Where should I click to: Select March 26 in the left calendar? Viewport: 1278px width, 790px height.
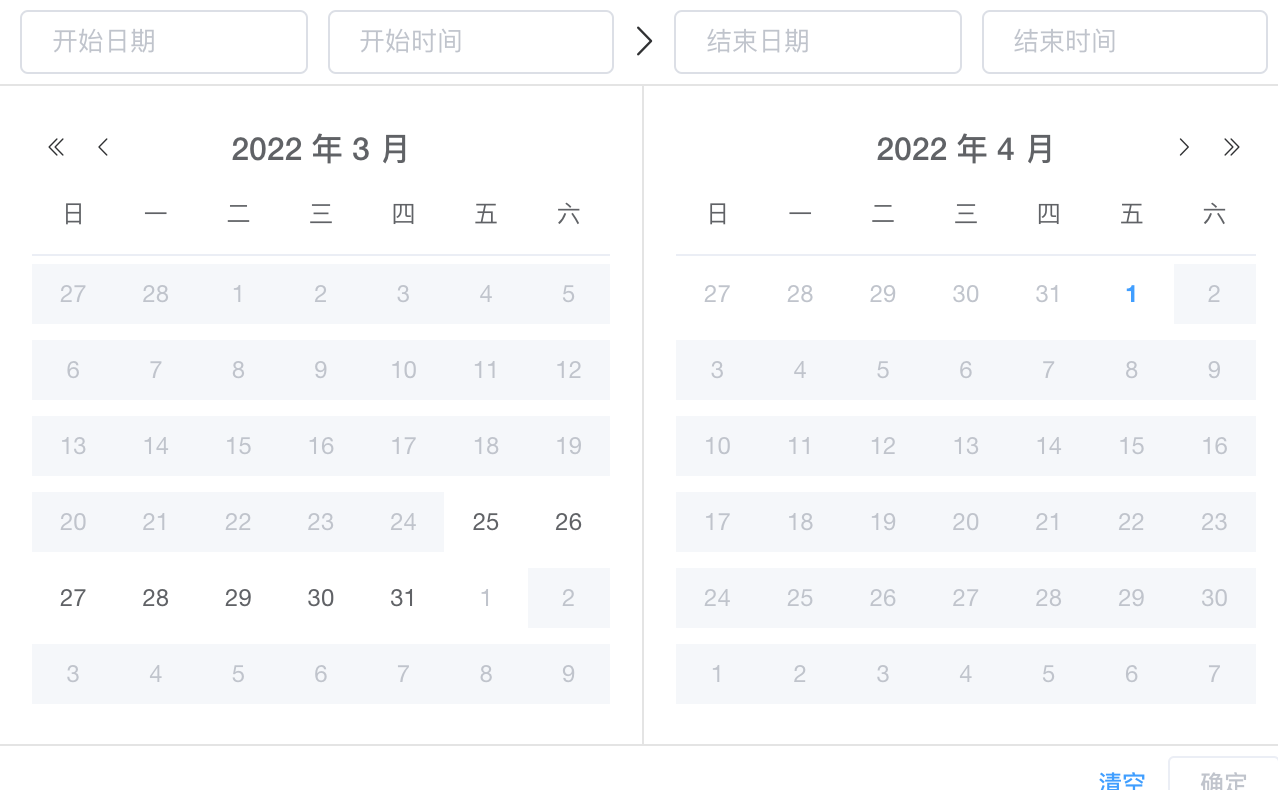568,521
